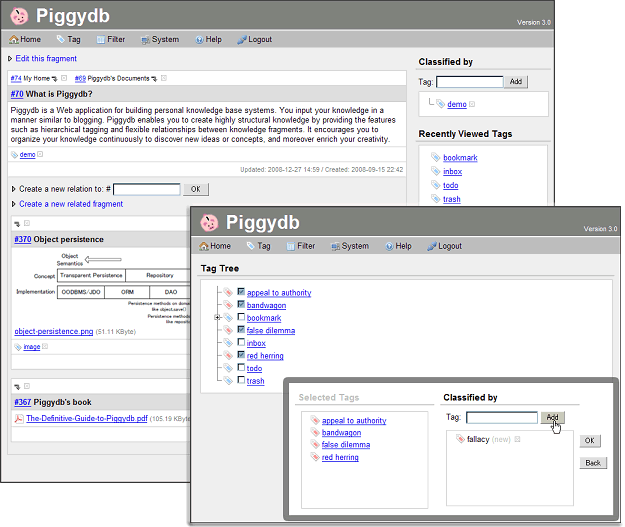Viewport: 625px width, 527px height.
Task: Click Logout in the Tag Tree window
Action: [x=444, y=246]
